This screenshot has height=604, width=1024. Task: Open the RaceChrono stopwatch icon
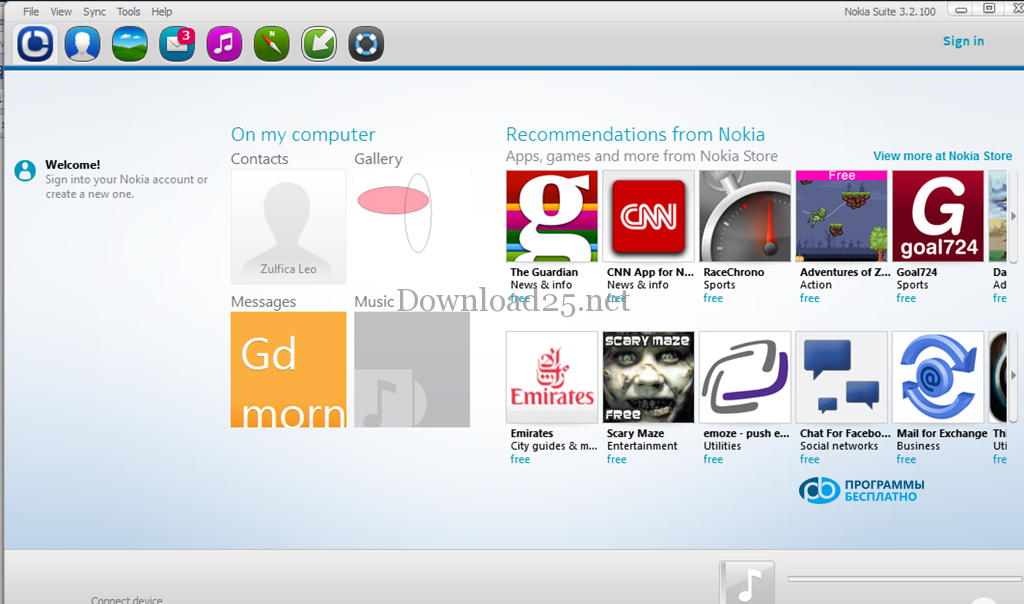coord(745,216)
